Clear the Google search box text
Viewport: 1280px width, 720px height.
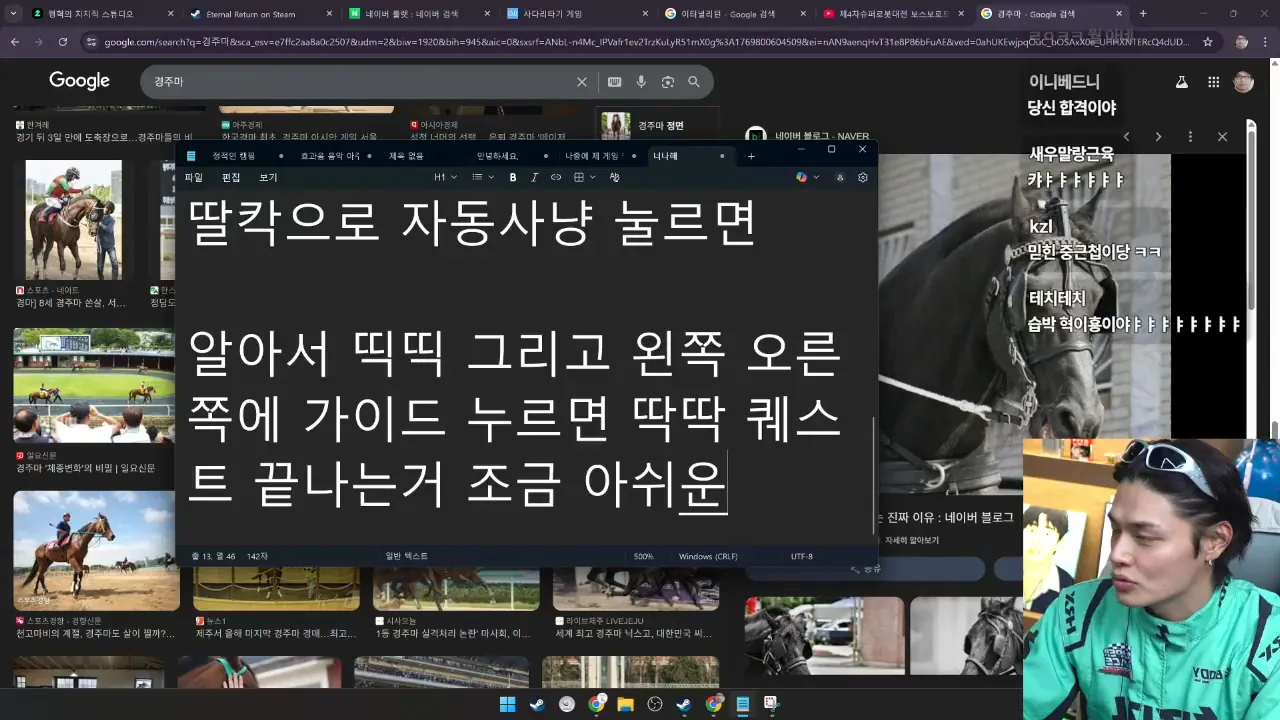click(582, 82)
